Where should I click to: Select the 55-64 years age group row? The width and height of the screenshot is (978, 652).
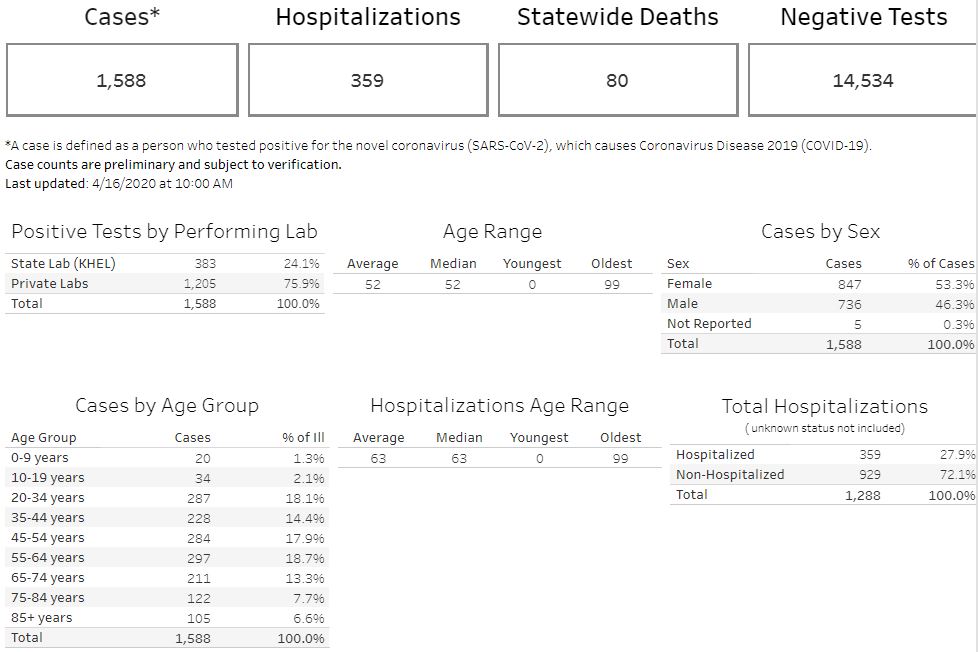point(48,558)
